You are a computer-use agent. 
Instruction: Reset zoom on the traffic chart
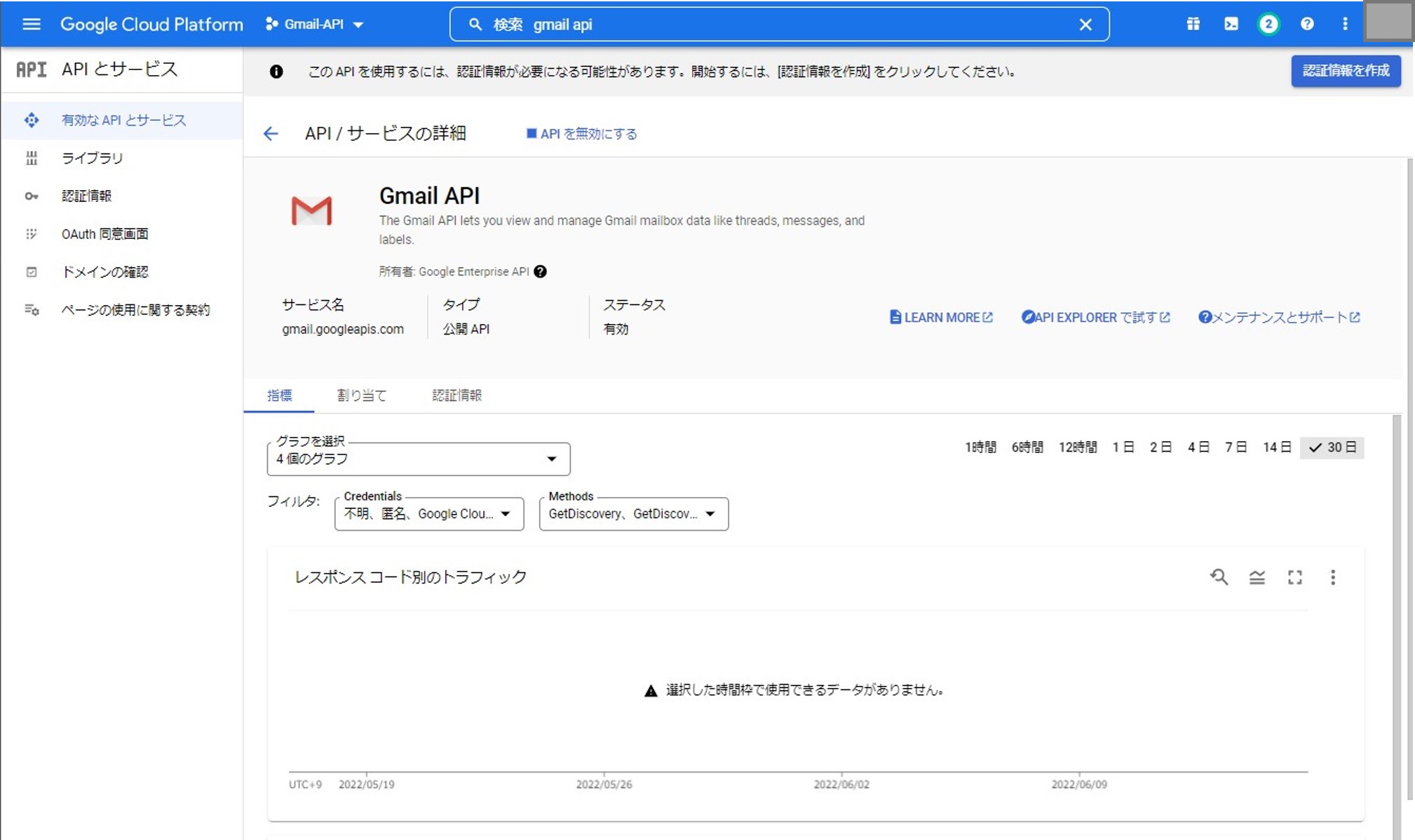[x=1219, y=577]
